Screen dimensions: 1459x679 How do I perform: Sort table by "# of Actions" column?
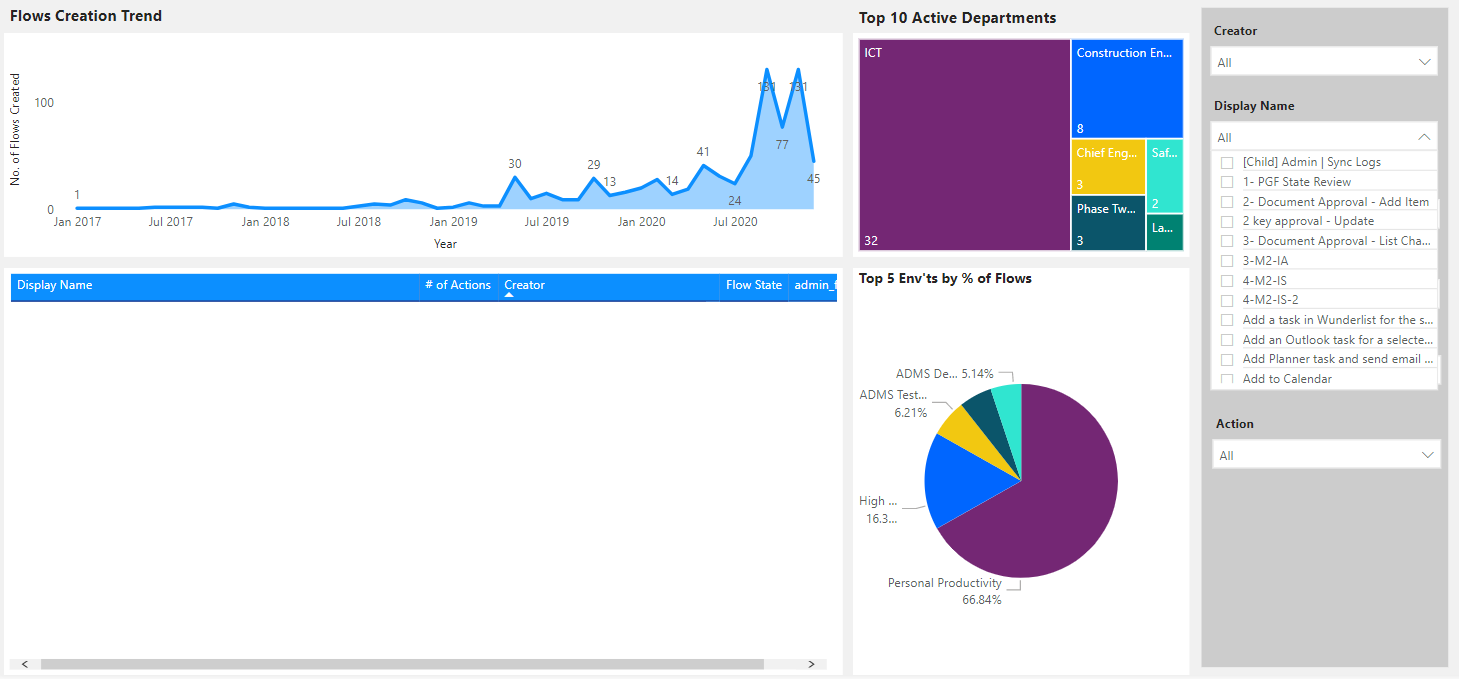[458, 285]
